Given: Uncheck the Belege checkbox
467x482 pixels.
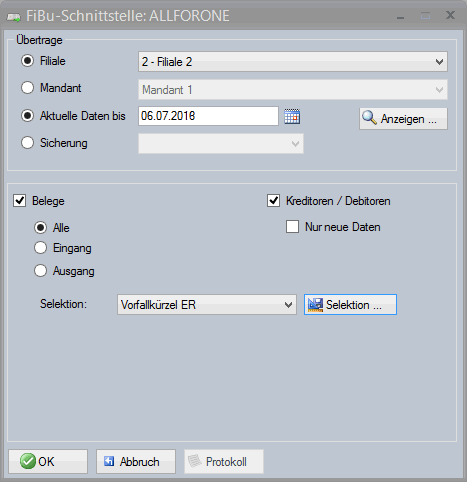Looking at the screenshot, I should pyautogui.click(x=19, y=201).
